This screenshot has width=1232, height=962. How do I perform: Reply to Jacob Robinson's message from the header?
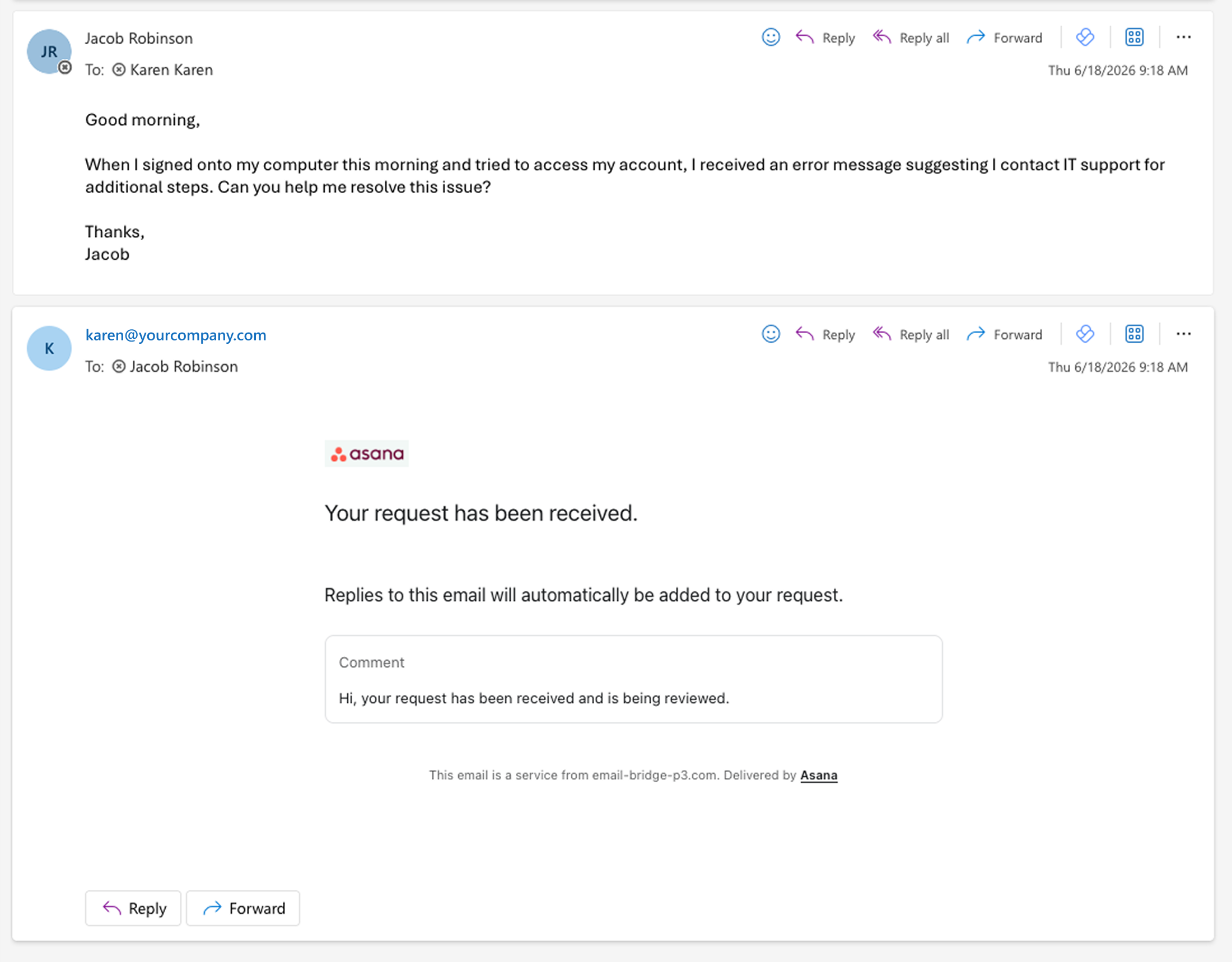pos(825,38)
